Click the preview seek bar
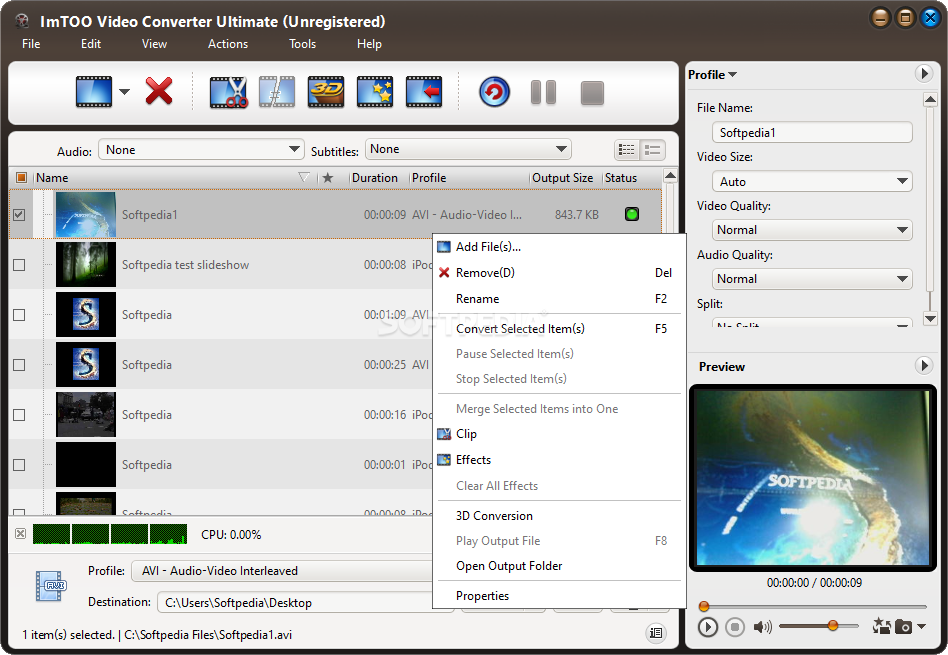The width and height of the screenshot is (948, 655). pyautogui.click(x=813, y=606)
